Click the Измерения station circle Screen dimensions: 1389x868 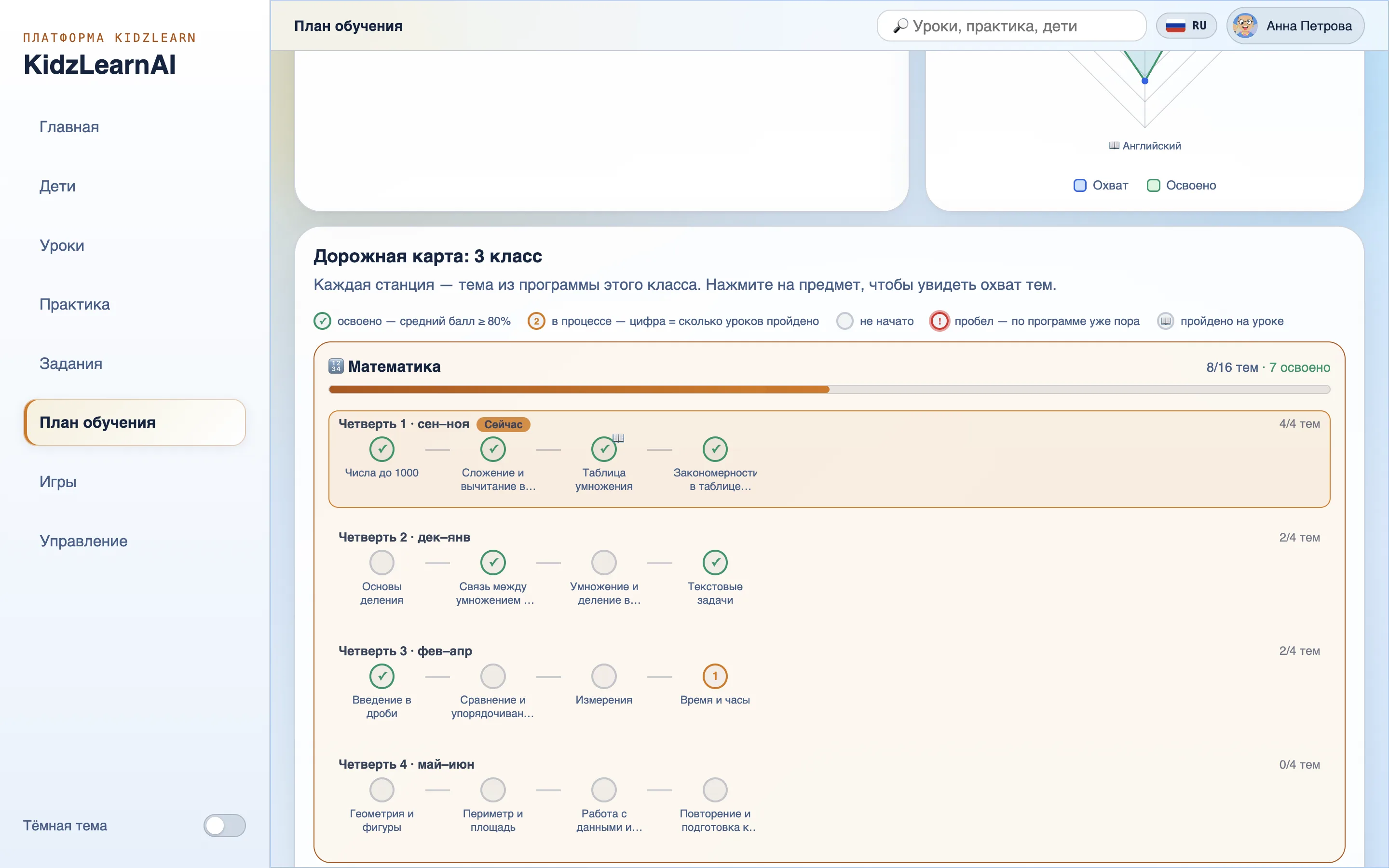(x=604, y=676)
